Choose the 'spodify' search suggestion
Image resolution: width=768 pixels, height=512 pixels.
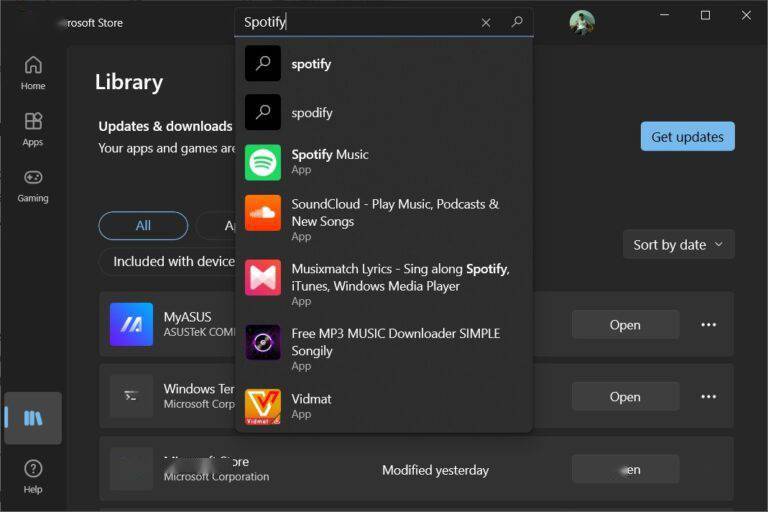pyautogui.click(x=384, y=113)
